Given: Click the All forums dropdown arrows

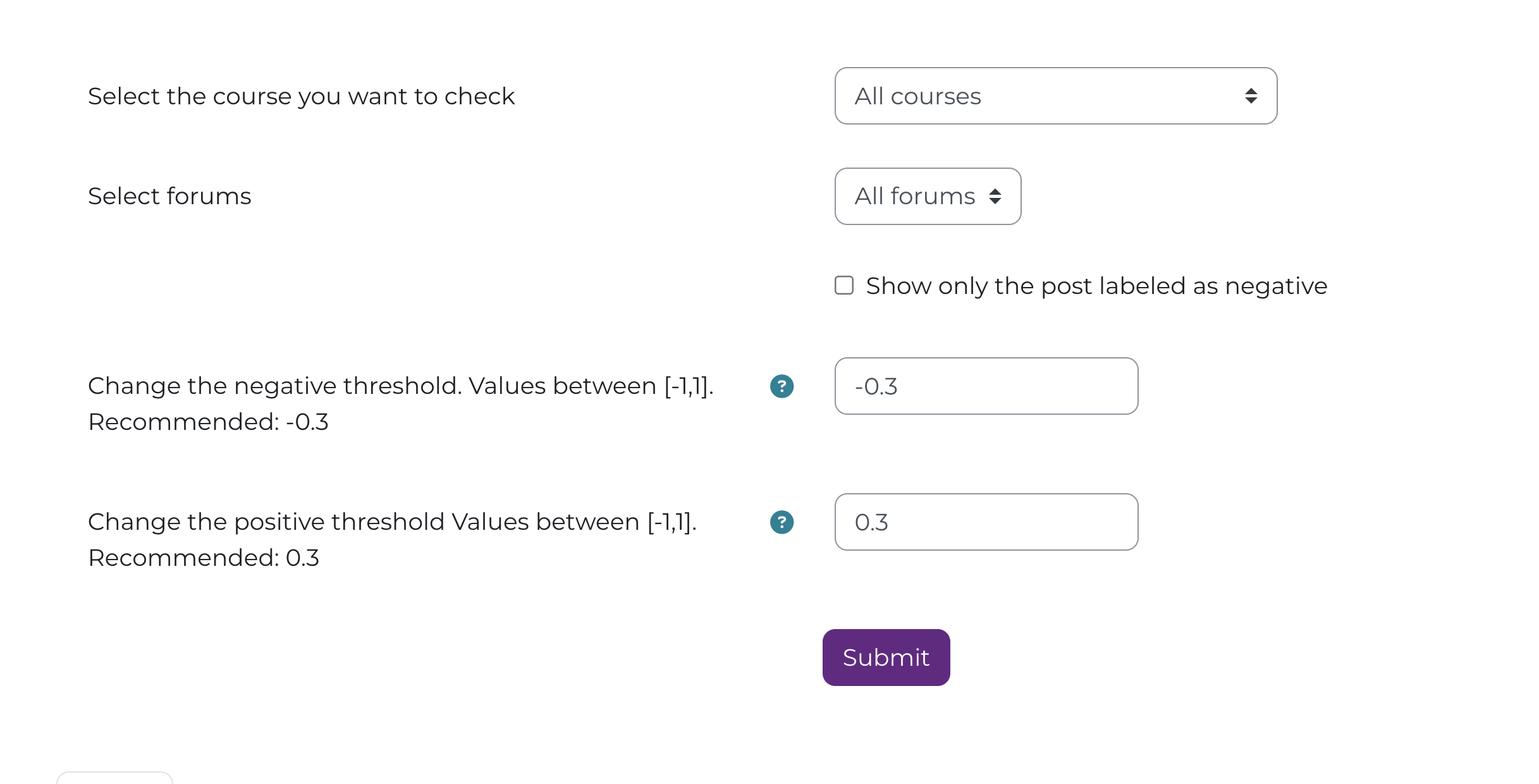Looking at the screenshot, I should click(x=995, y=197).
